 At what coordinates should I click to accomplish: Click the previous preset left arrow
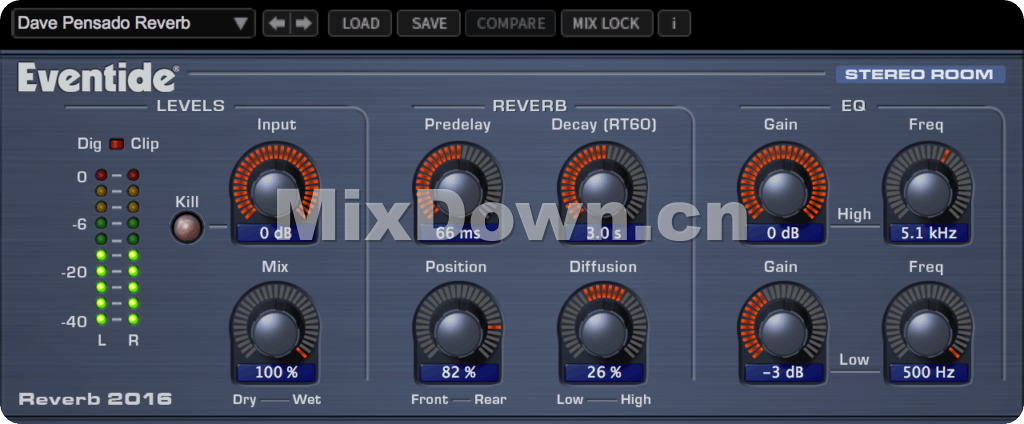coord(277,23)
